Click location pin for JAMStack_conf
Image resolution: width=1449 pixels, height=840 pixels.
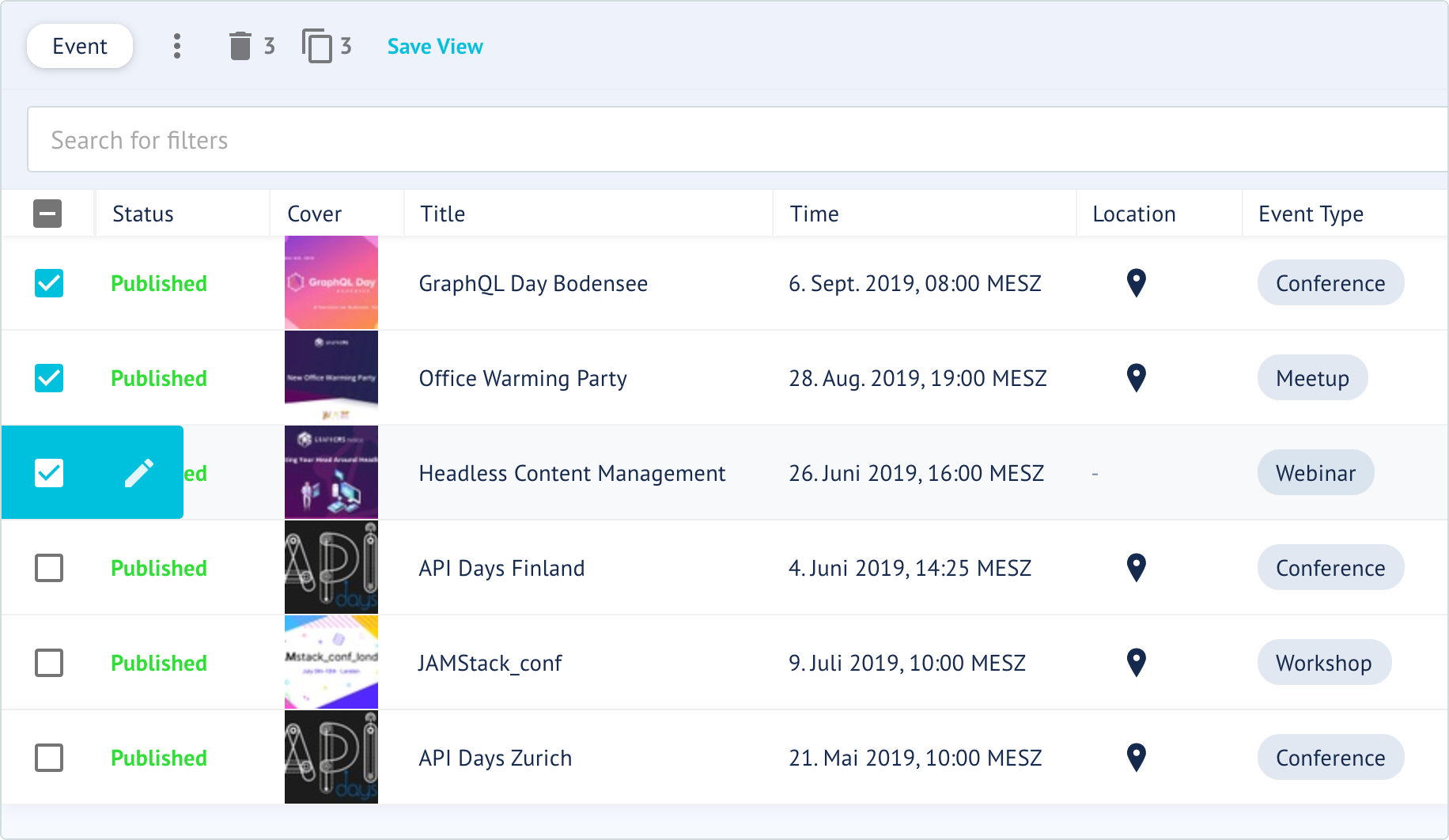tap(1136, 663)
